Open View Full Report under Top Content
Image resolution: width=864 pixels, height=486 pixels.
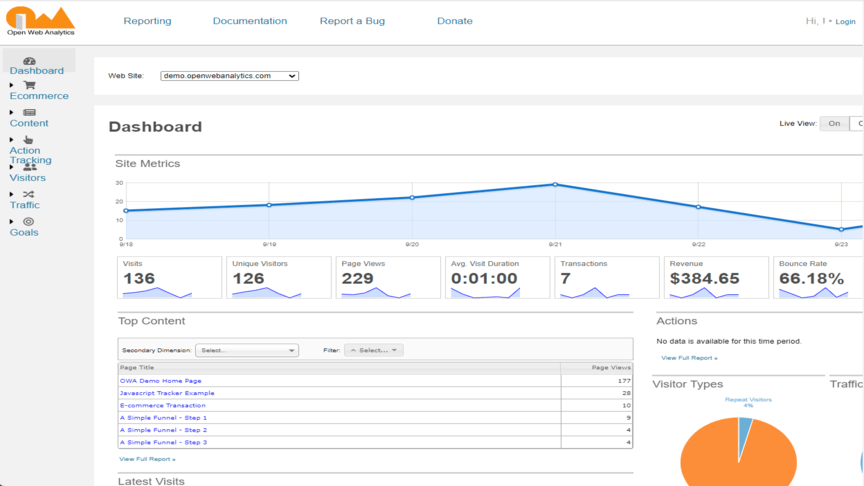[x=147, y=459]
